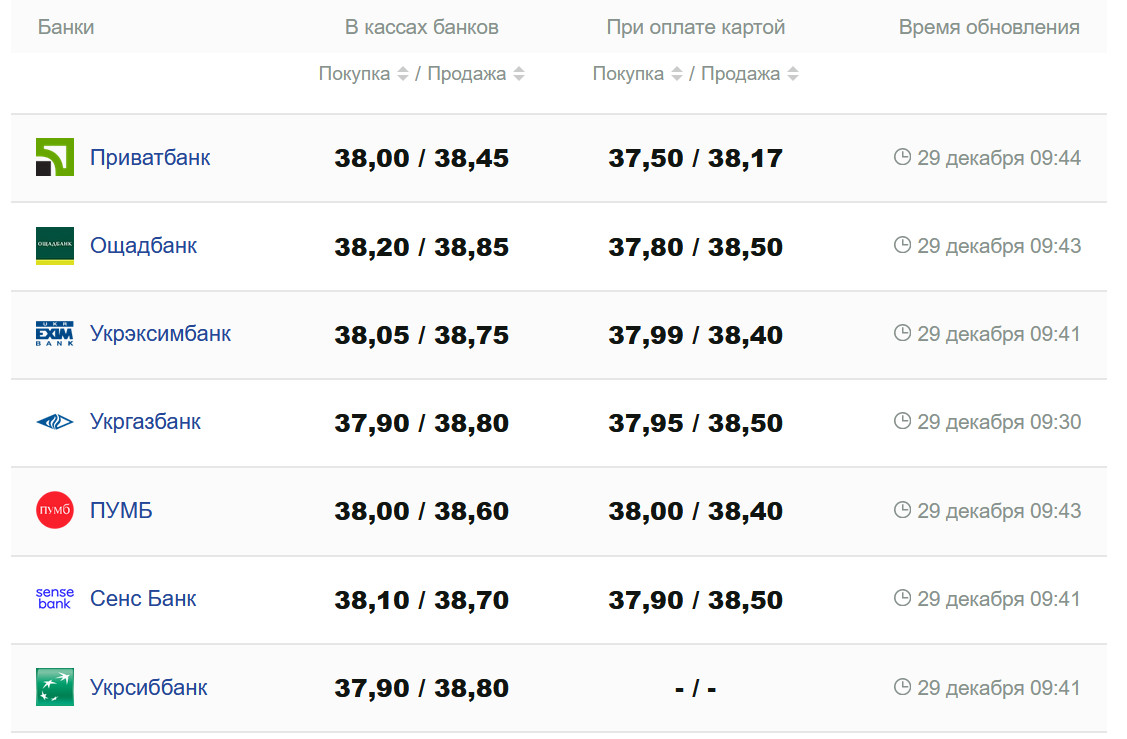The image size is (1127, 739).
Task: Open the Укргазбанк bank link
Action: click(x=145, y=422)
